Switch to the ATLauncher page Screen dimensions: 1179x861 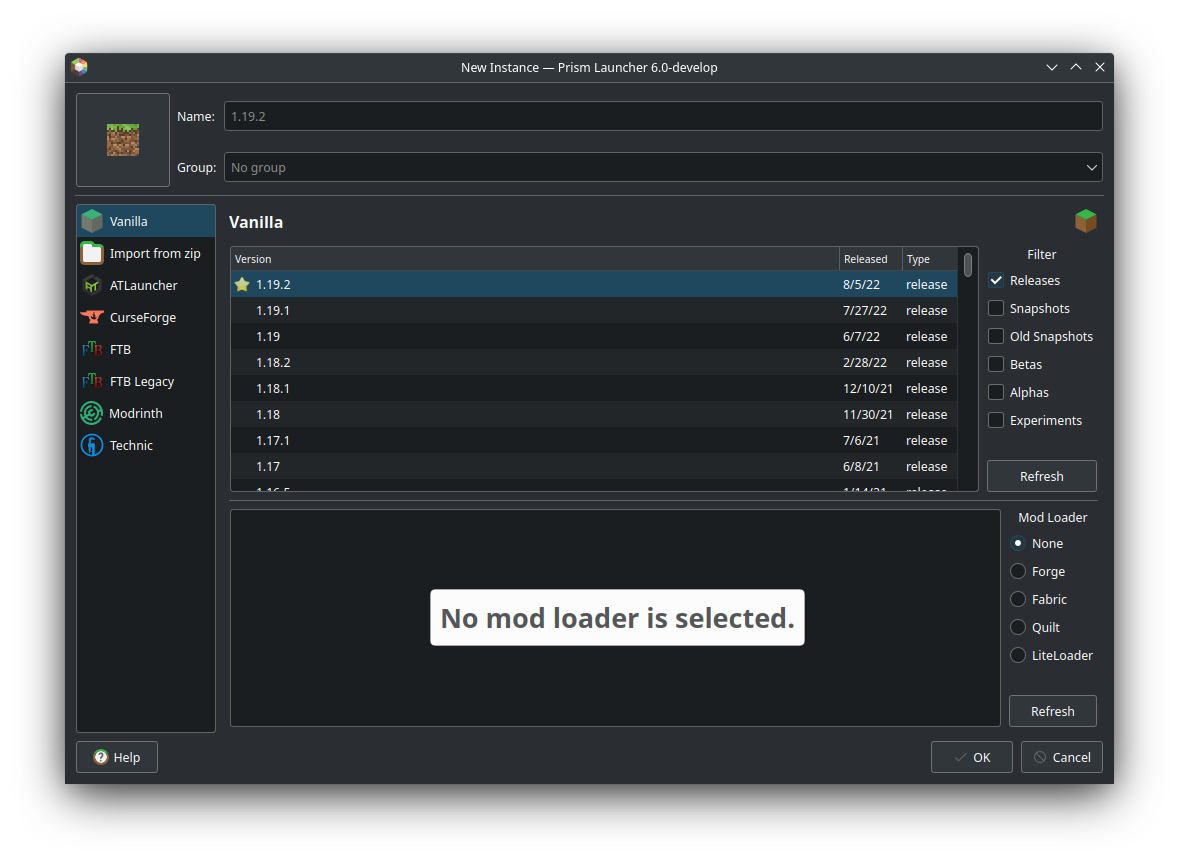146,285
